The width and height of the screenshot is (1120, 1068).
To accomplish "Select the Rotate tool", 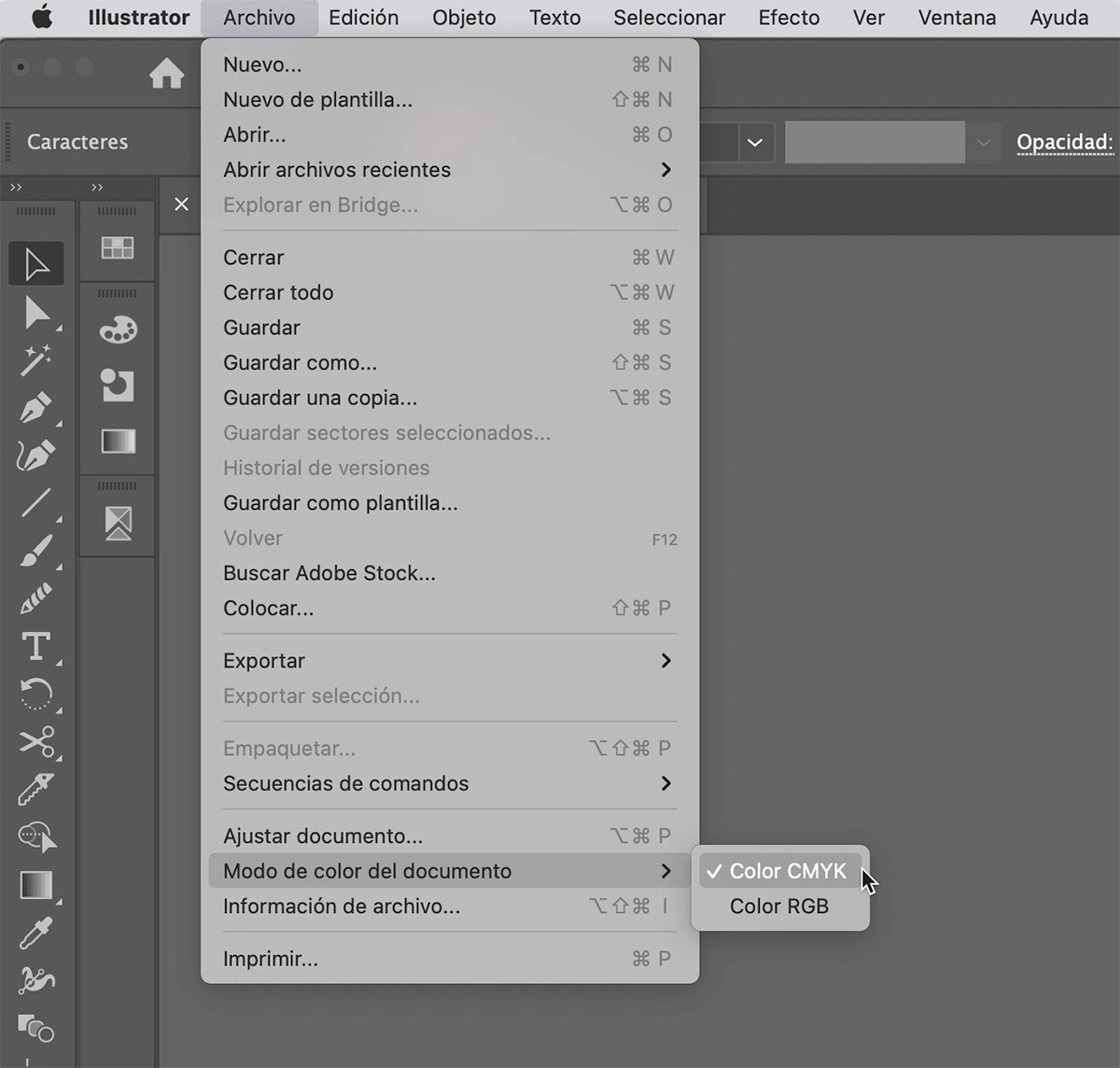I will click(36, 695).
